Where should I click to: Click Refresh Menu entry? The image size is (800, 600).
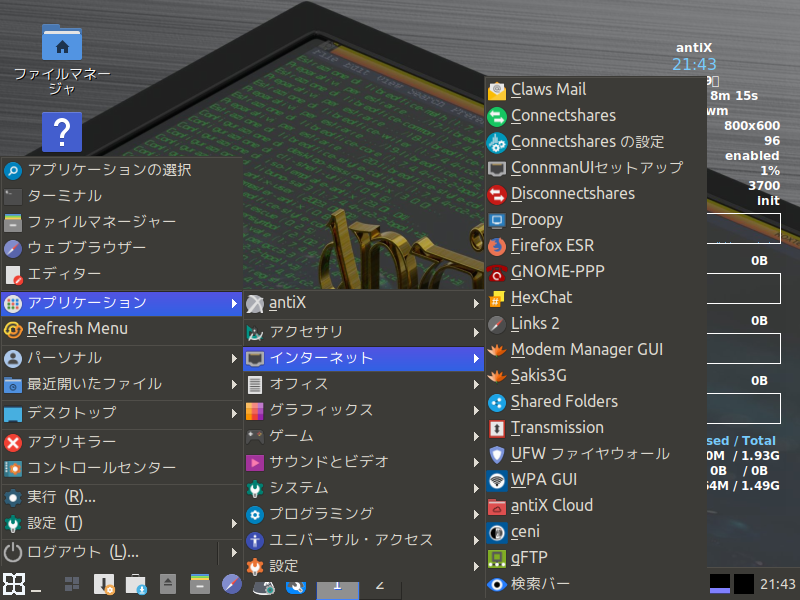(x=121, y=330)
